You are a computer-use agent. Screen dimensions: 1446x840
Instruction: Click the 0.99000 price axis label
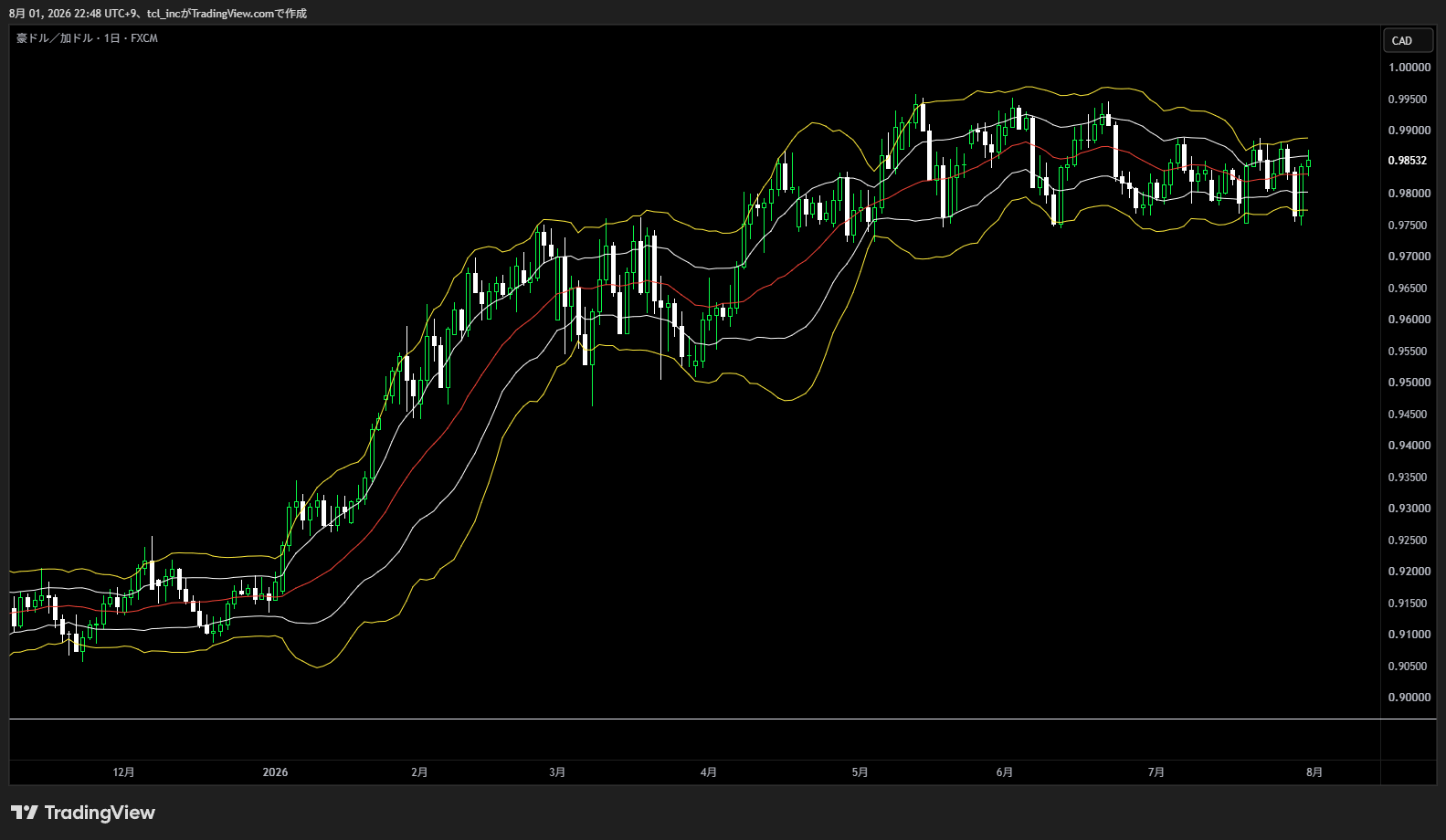tap(1409, 131)
